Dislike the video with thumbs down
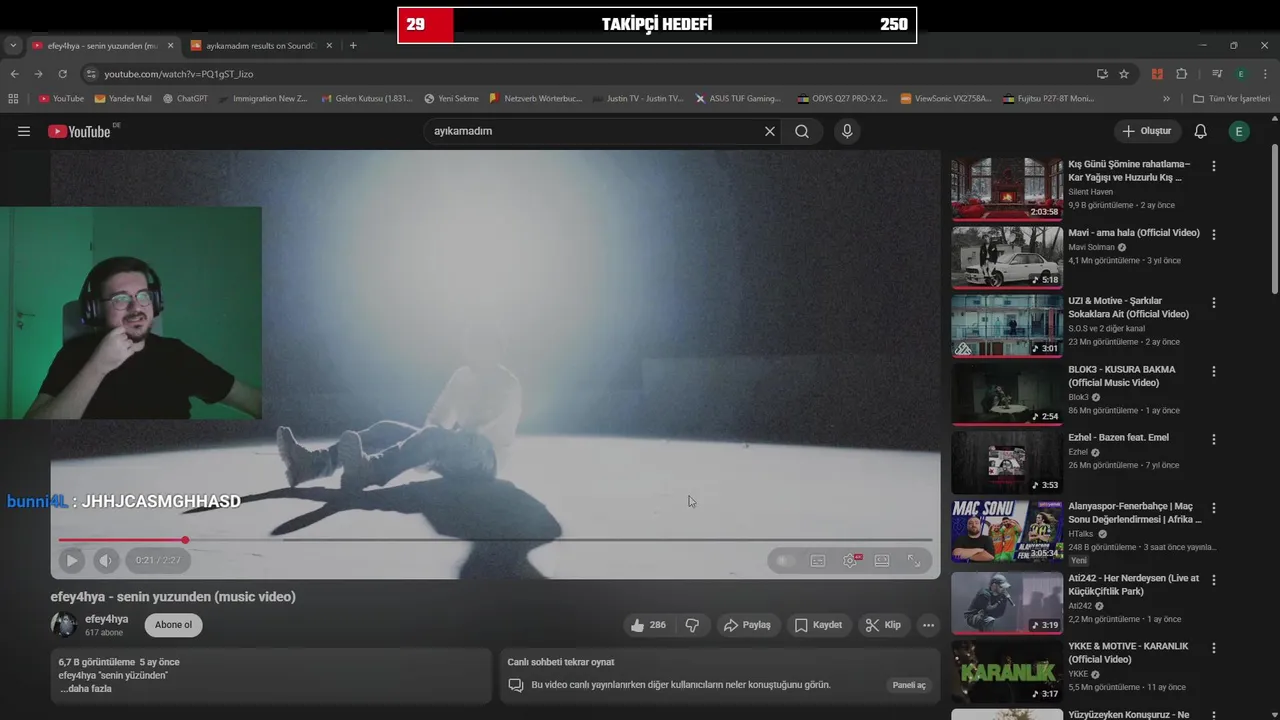Image resolution: width=1280 pixels, height=720 pixels. point(692,625)
